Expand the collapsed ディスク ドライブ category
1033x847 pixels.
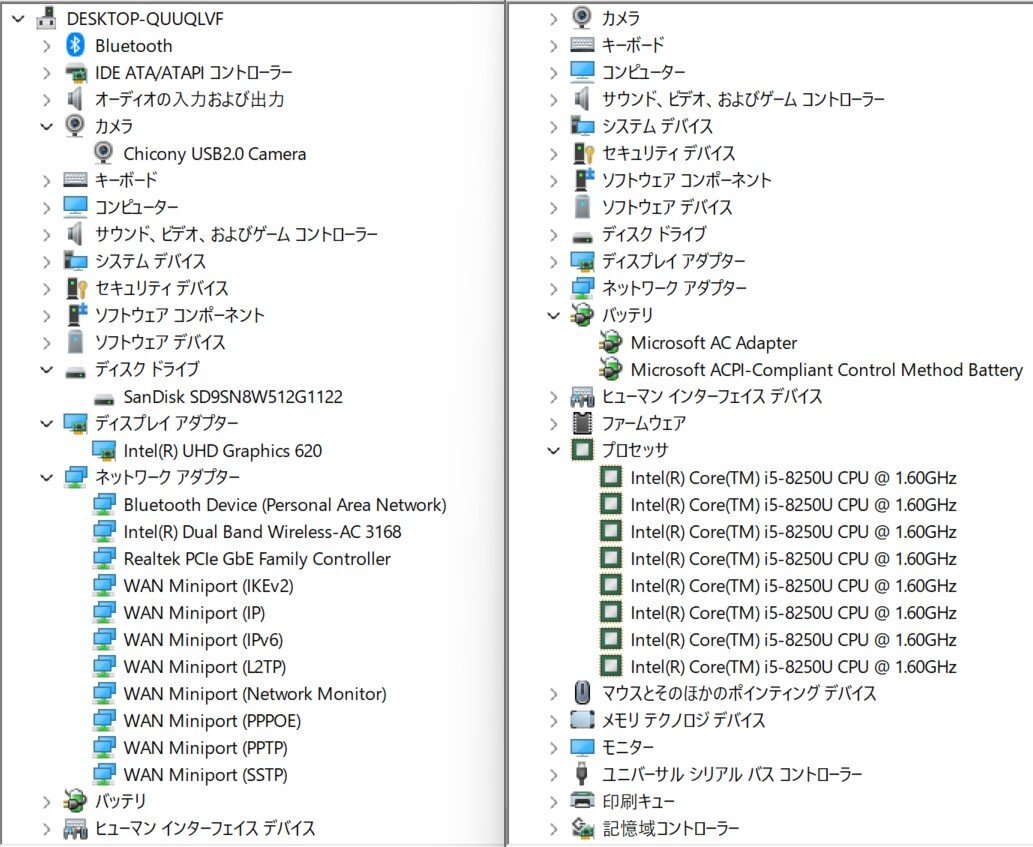pyautogui.click(x=554, y=235)
